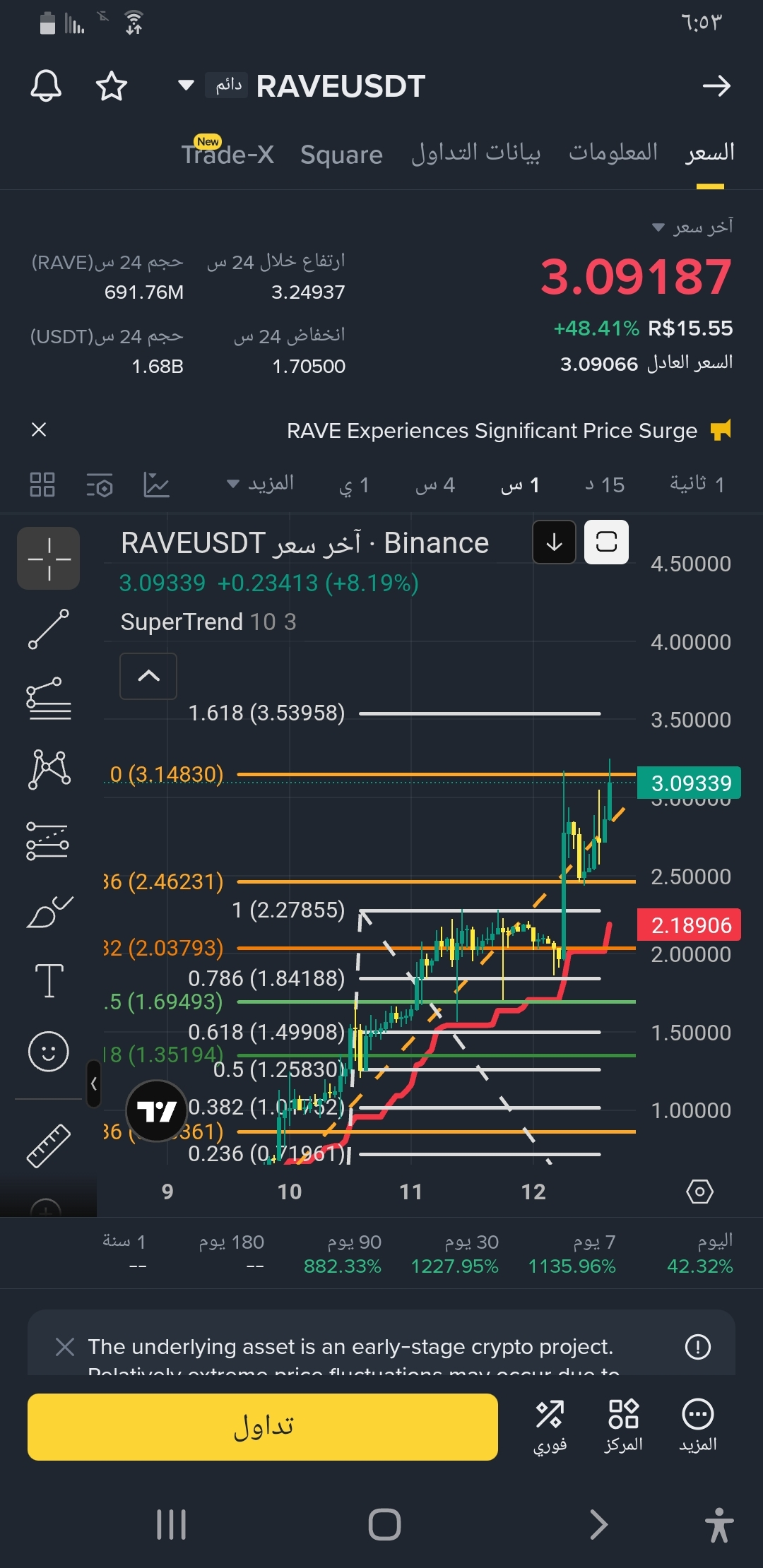Open the indicators chart icon
The height and width of the screenshot is (1568, 763).
point(156,485)
